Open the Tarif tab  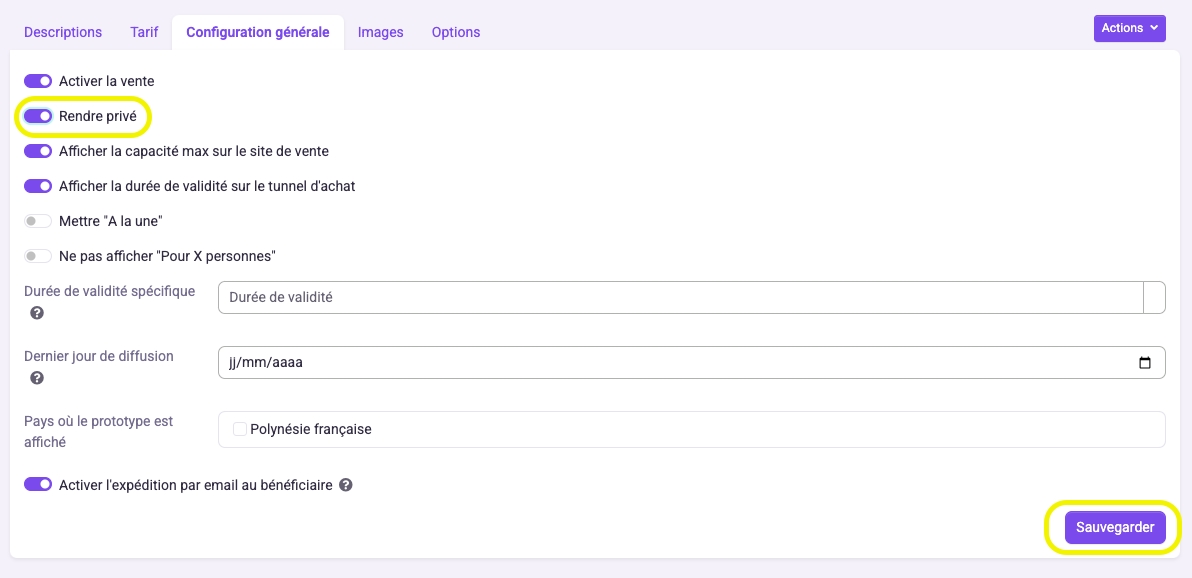point(144,32)
